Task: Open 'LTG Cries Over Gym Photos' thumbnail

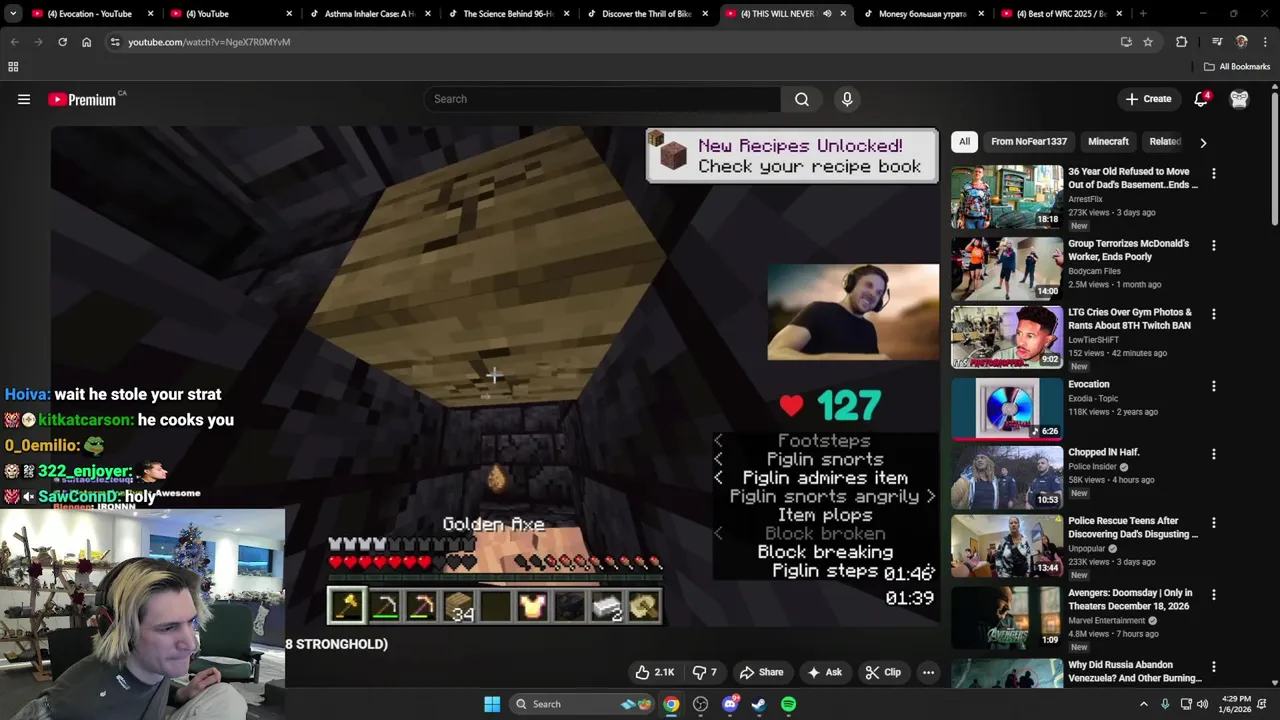Action: 1006,338
